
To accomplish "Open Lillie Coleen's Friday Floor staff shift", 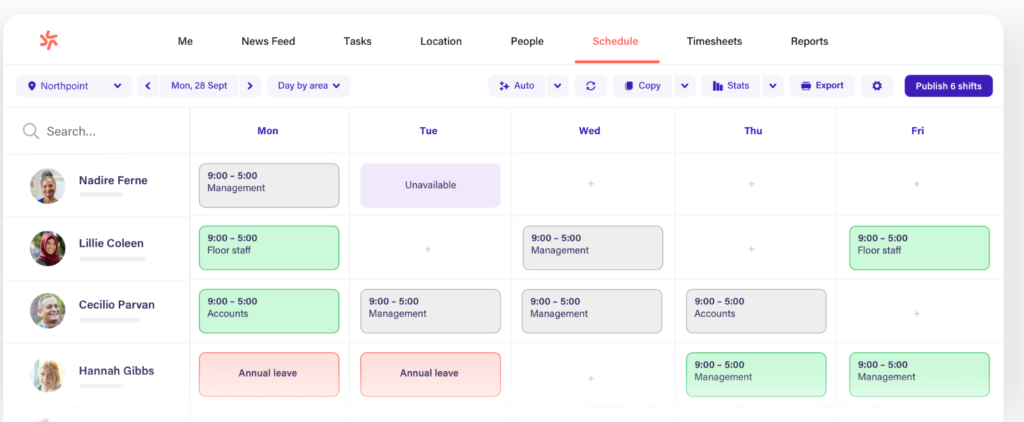I will click(920, 248).
